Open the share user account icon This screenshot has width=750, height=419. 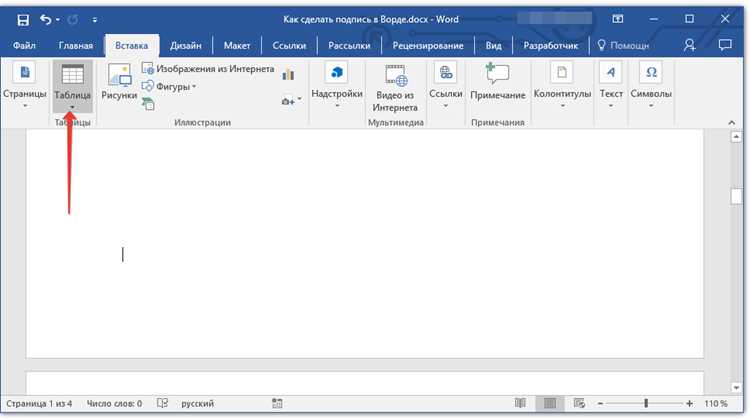689,45
